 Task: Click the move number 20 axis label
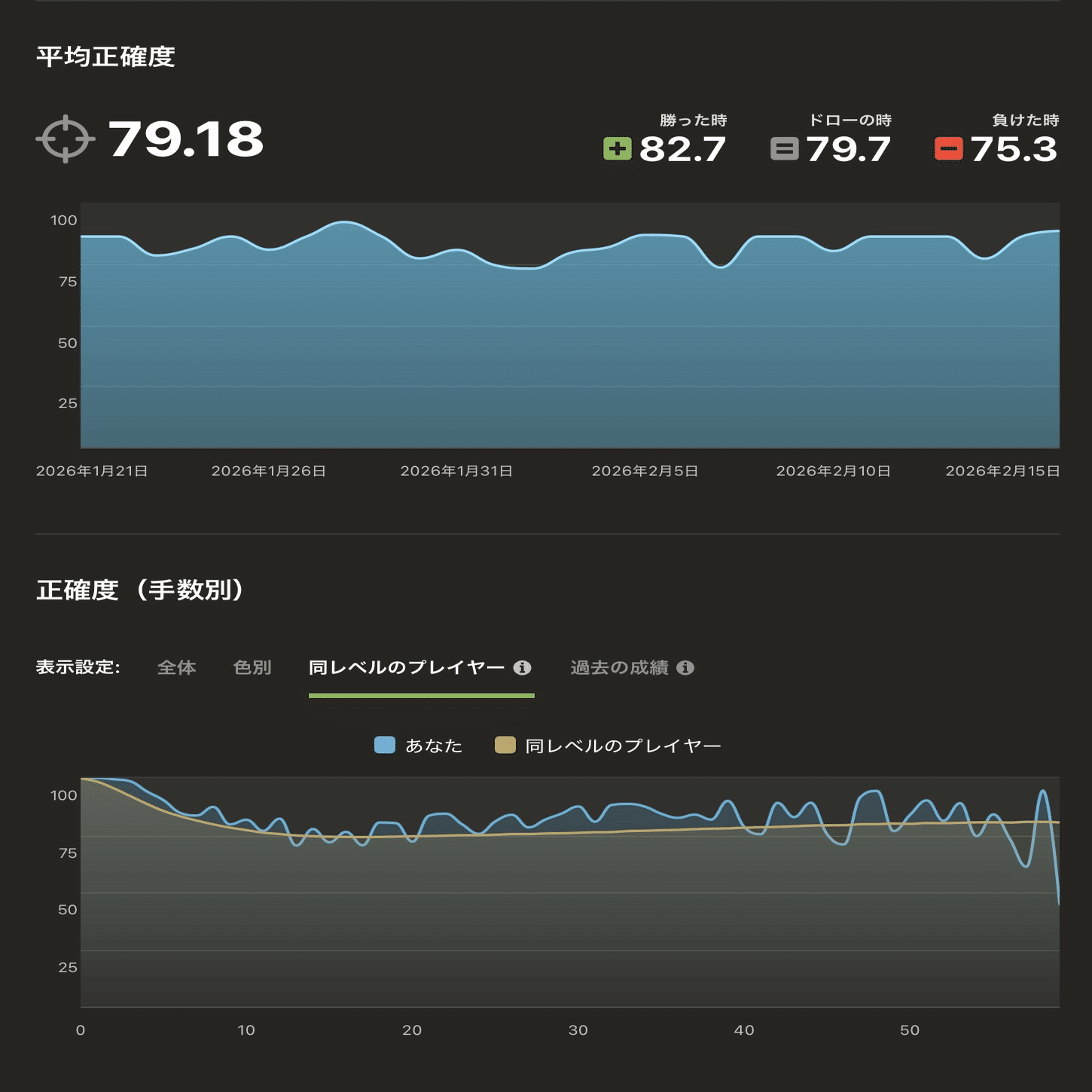412,1030
